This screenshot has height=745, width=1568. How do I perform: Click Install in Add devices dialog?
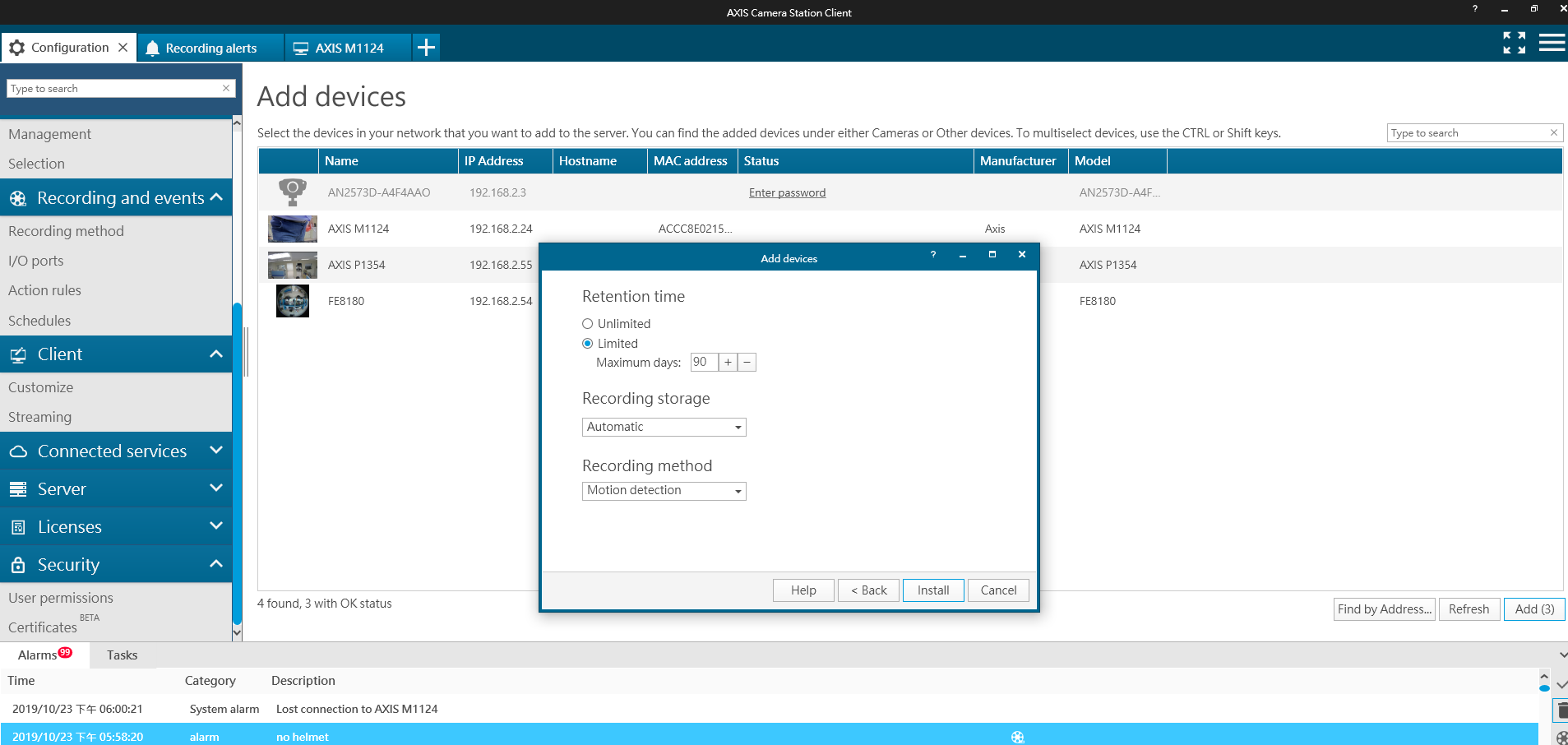click(x=933, y=590)
